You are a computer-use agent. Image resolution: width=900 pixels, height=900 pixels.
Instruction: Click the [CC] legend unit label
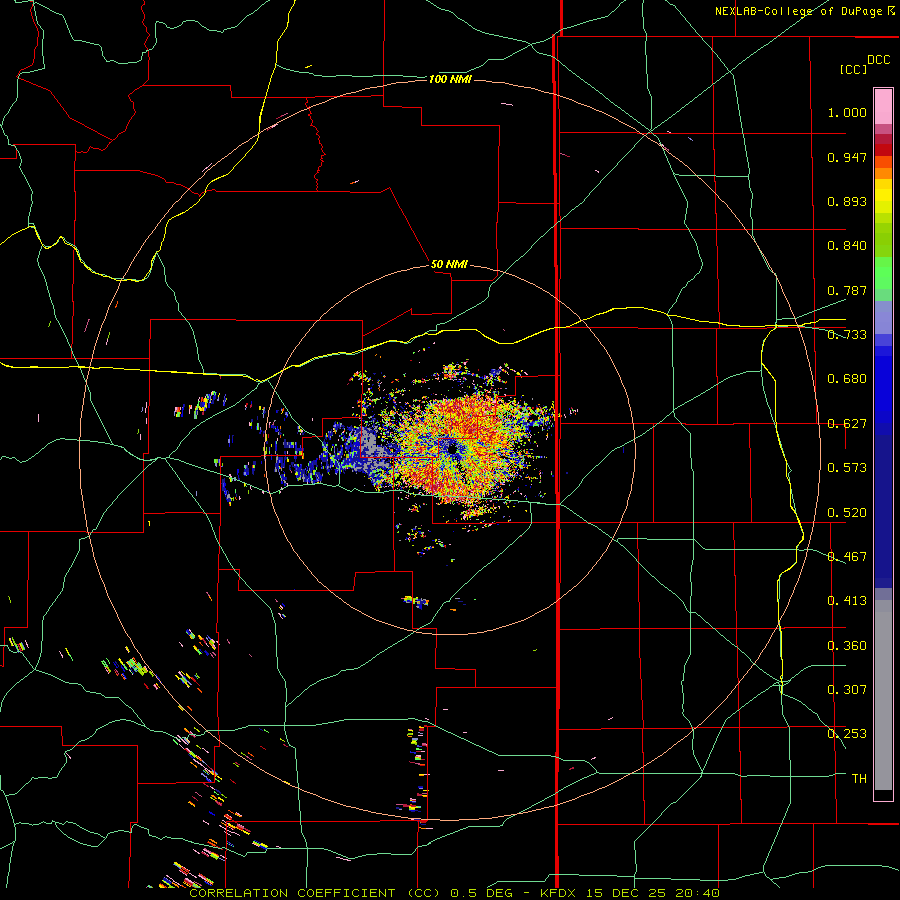coord(853,69)
